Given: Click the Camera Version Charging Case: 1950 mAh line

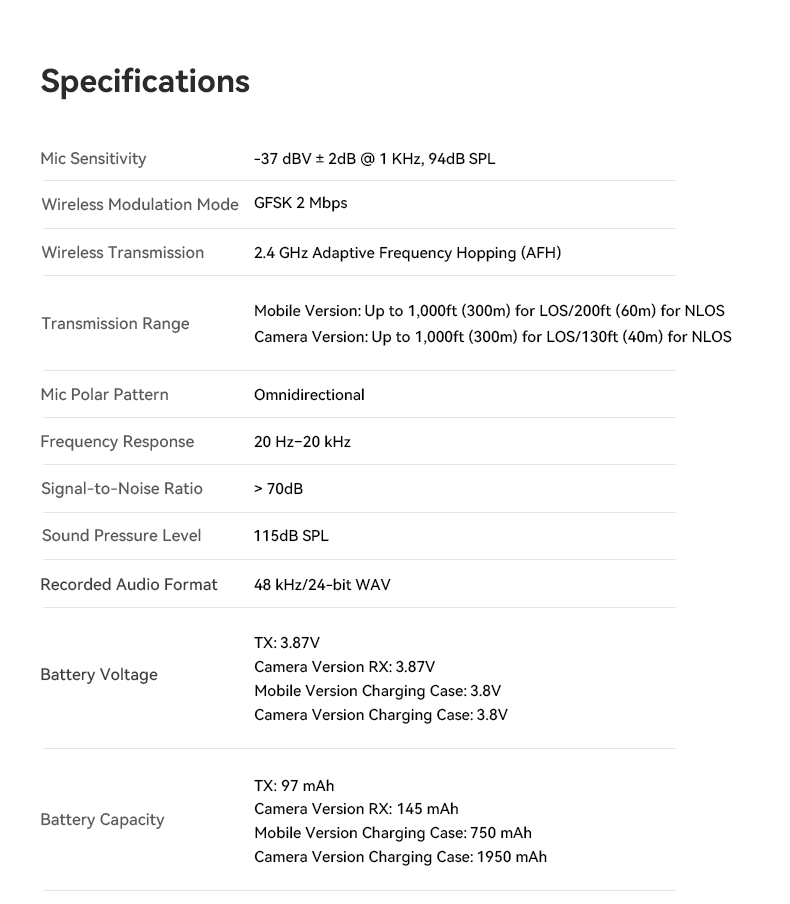Looking at the screenshot, I should coord(400,857).
